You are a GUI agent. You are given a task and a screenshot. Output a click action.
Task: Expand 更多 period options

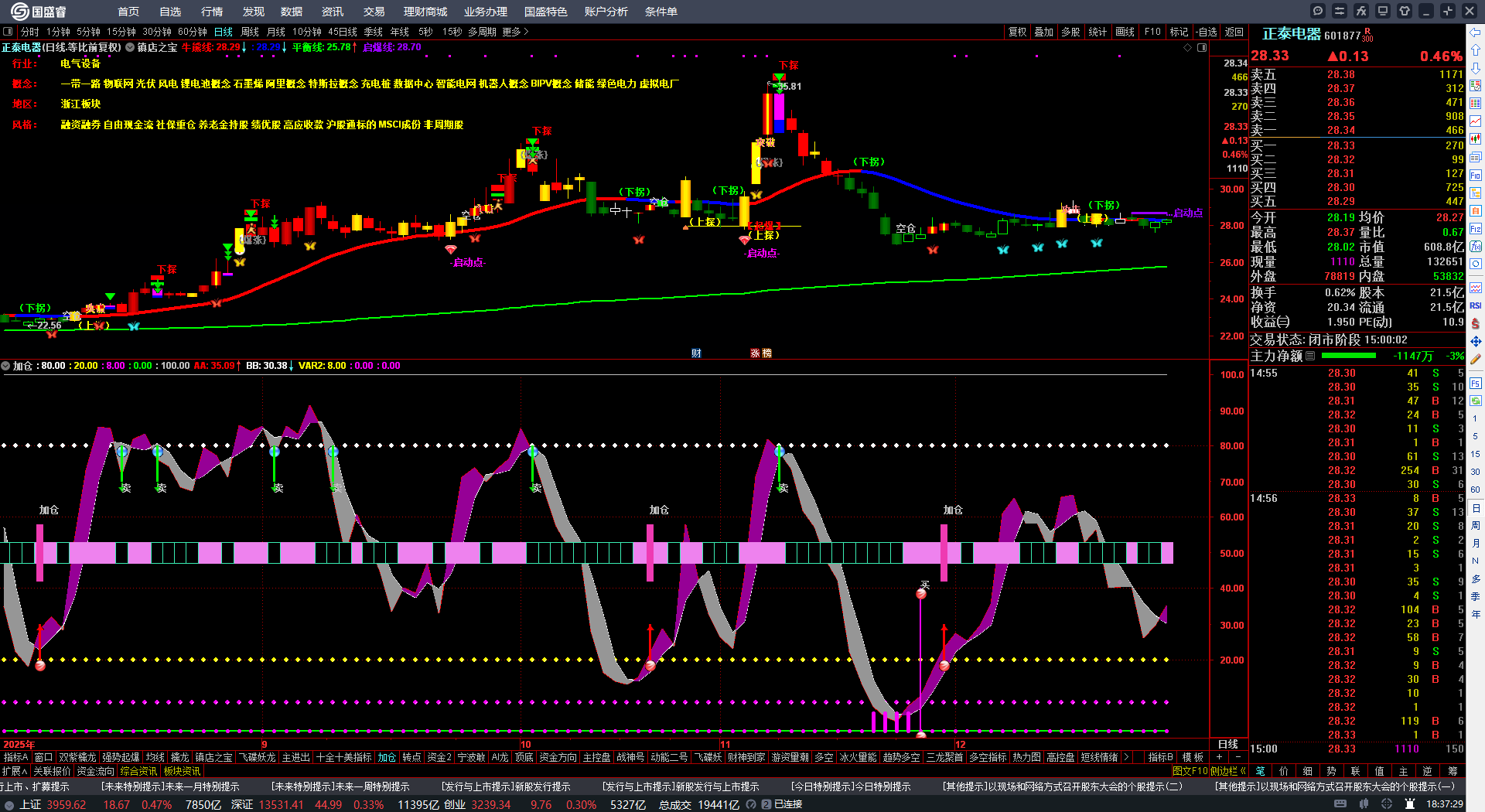pyautogui.click(x=515, y=32)
